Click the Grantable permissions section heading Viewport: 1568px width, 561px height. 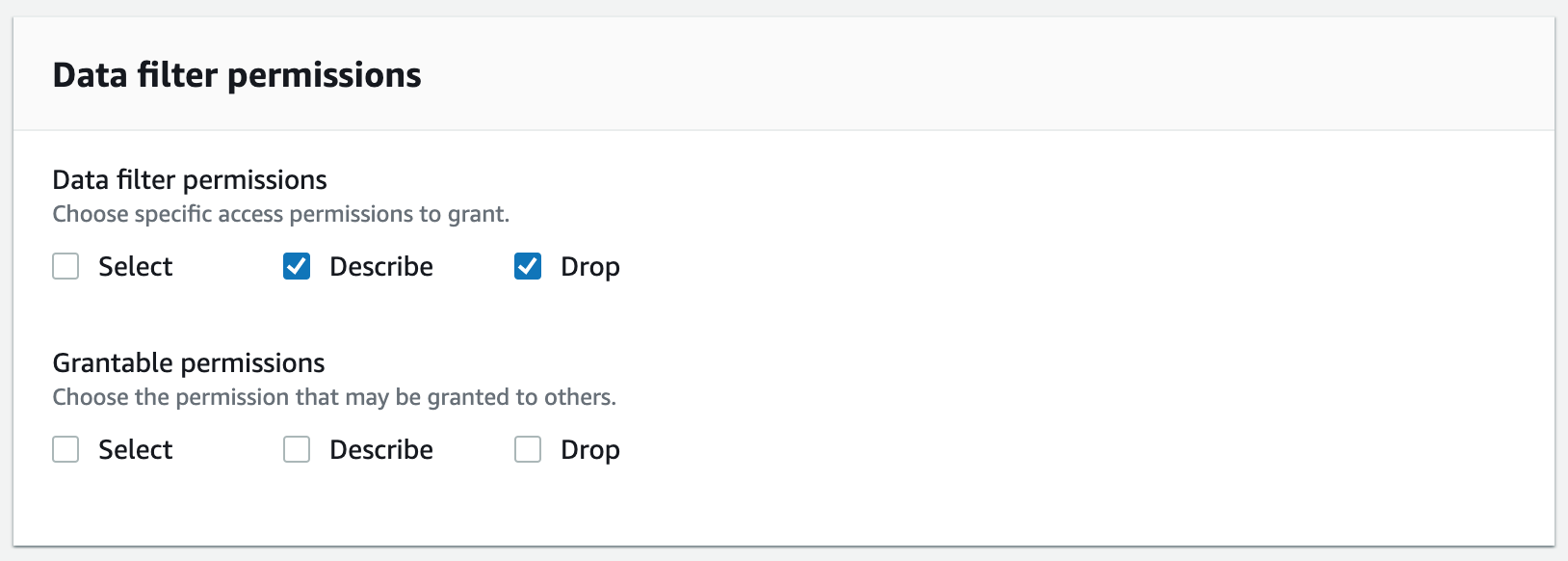click(189, 363)
